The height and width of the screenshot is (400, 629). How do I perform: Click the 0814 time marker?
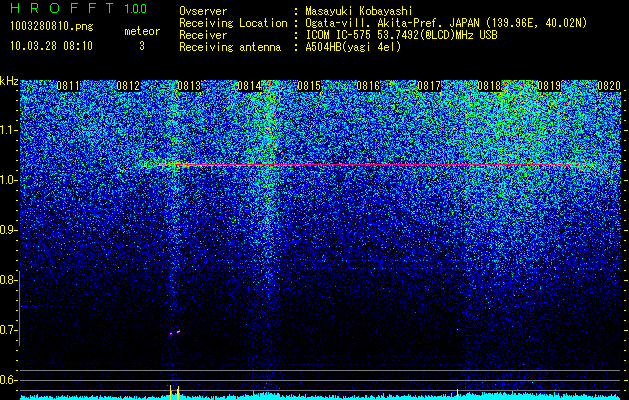pyautogui.click(x=249, y=86)
